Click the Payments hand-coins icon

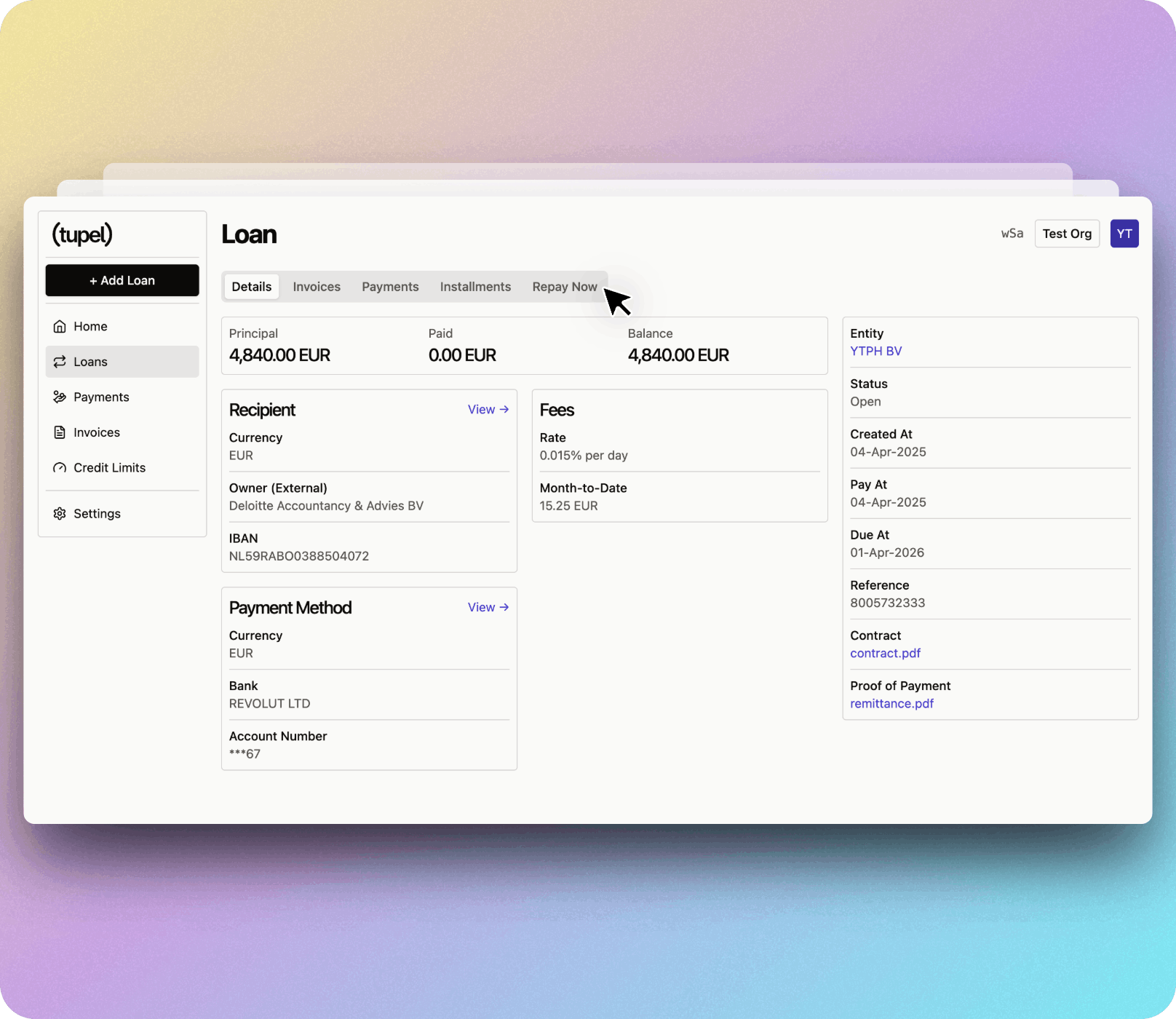pyautogui.click(x=60, y=397)
